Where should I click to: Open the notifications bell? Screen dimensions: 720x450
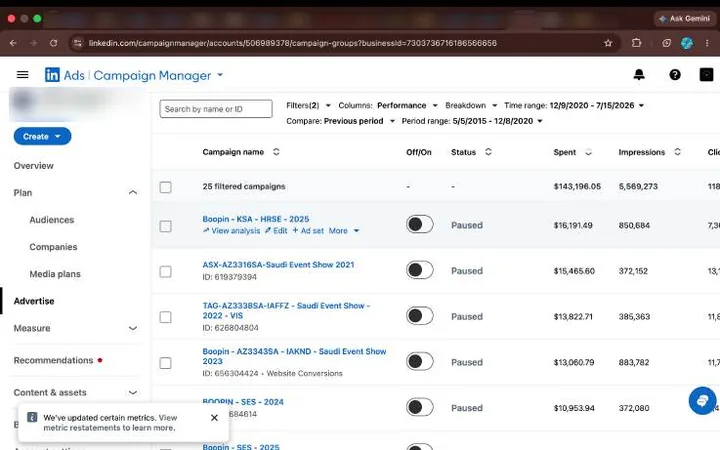pos(639,74)
